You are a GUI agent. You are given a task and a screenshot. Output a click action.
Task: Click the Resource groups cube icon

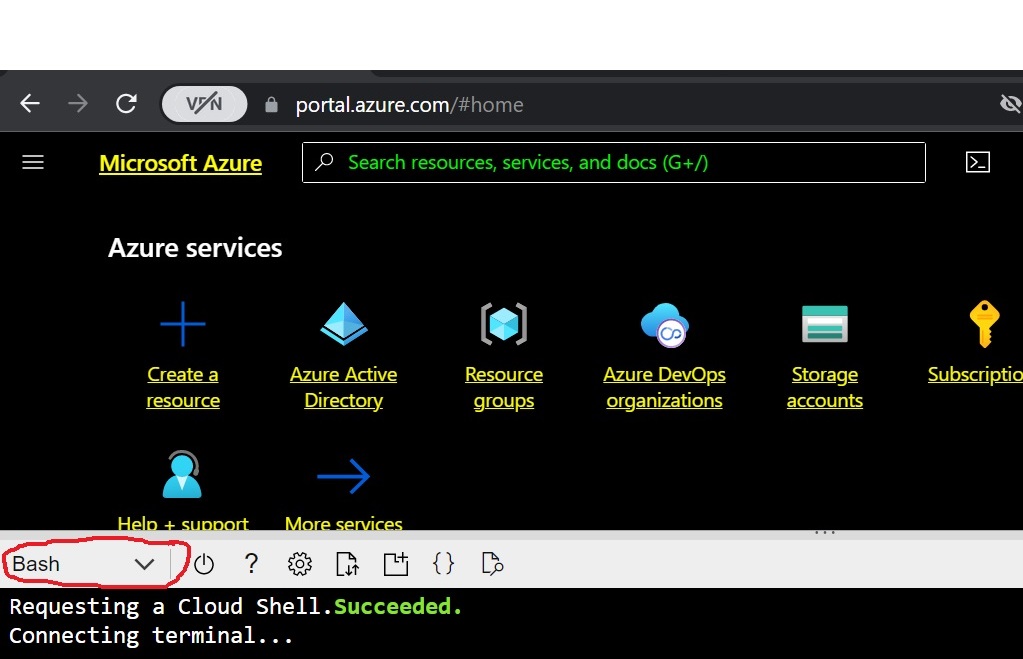[x=504, y=324]
